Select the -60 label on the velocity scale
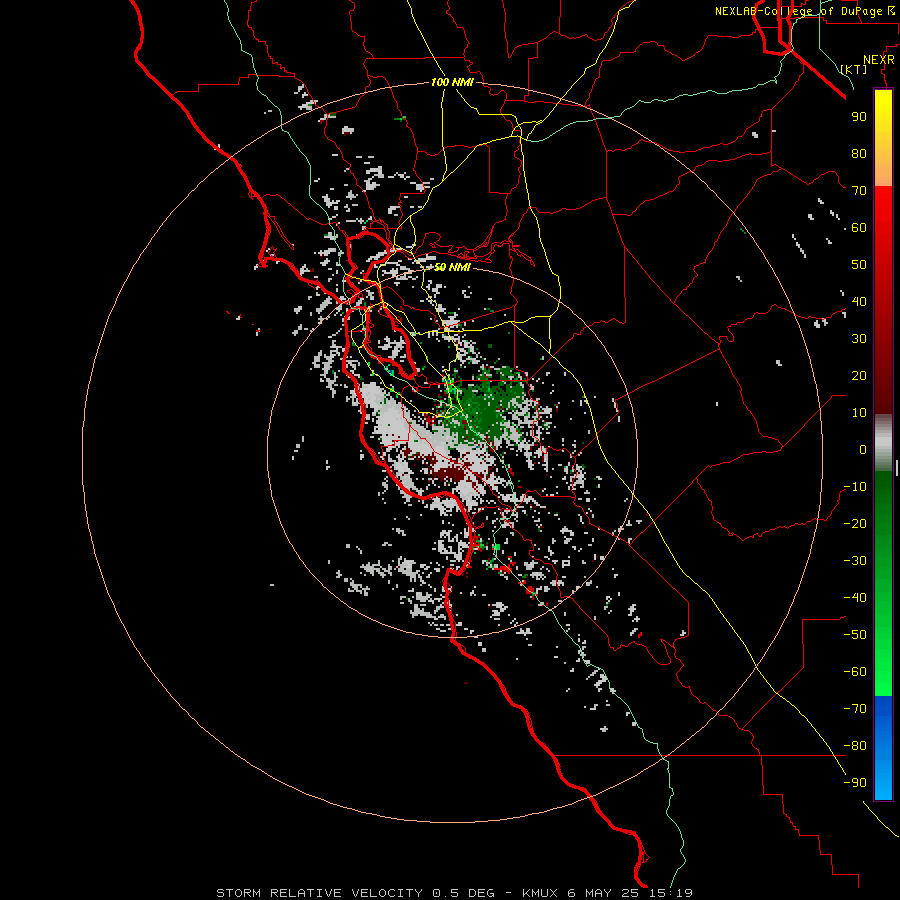This screenshot has width=900, height=900. 855,672
